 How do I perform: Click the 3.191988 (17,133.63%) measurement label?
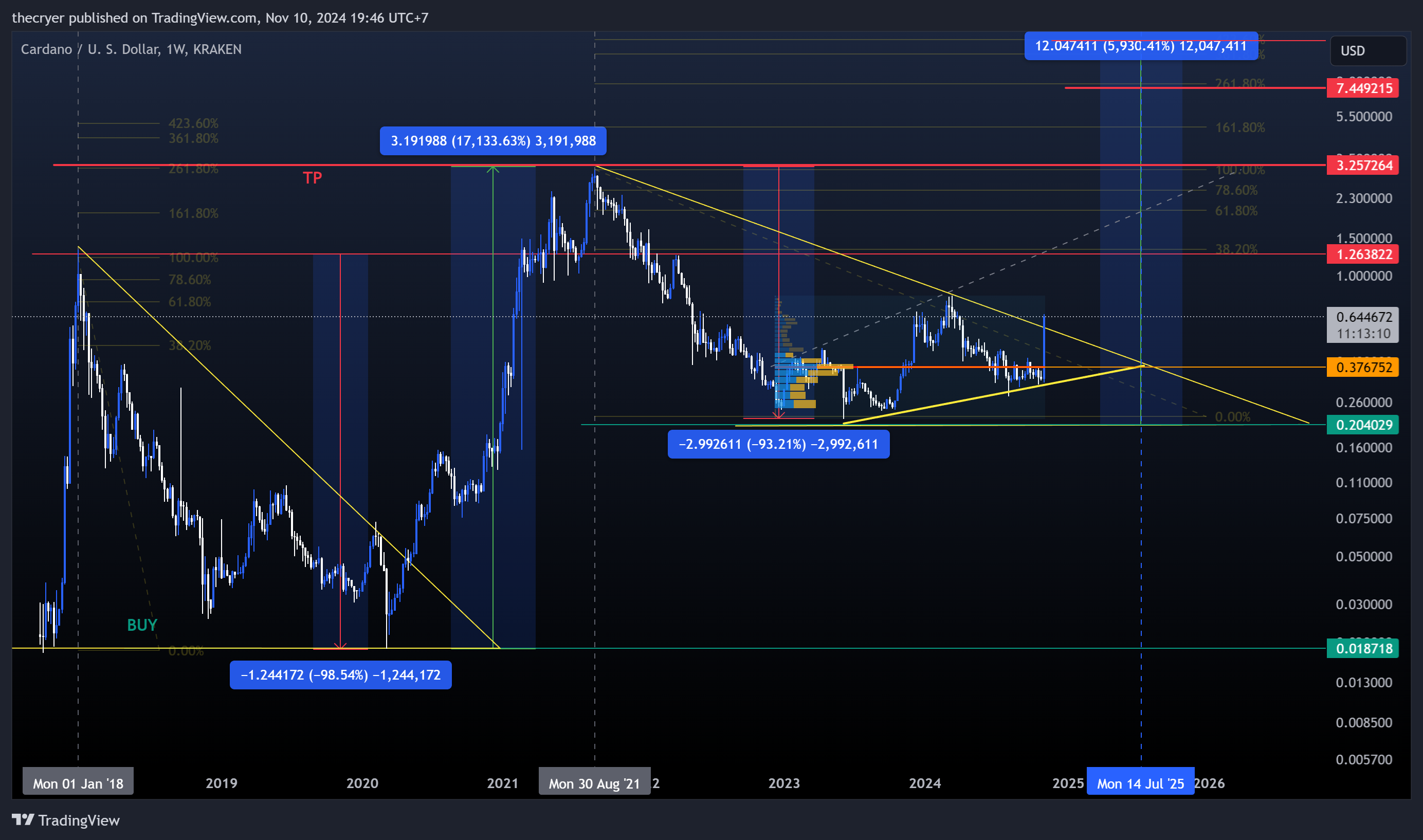[493, 141]
